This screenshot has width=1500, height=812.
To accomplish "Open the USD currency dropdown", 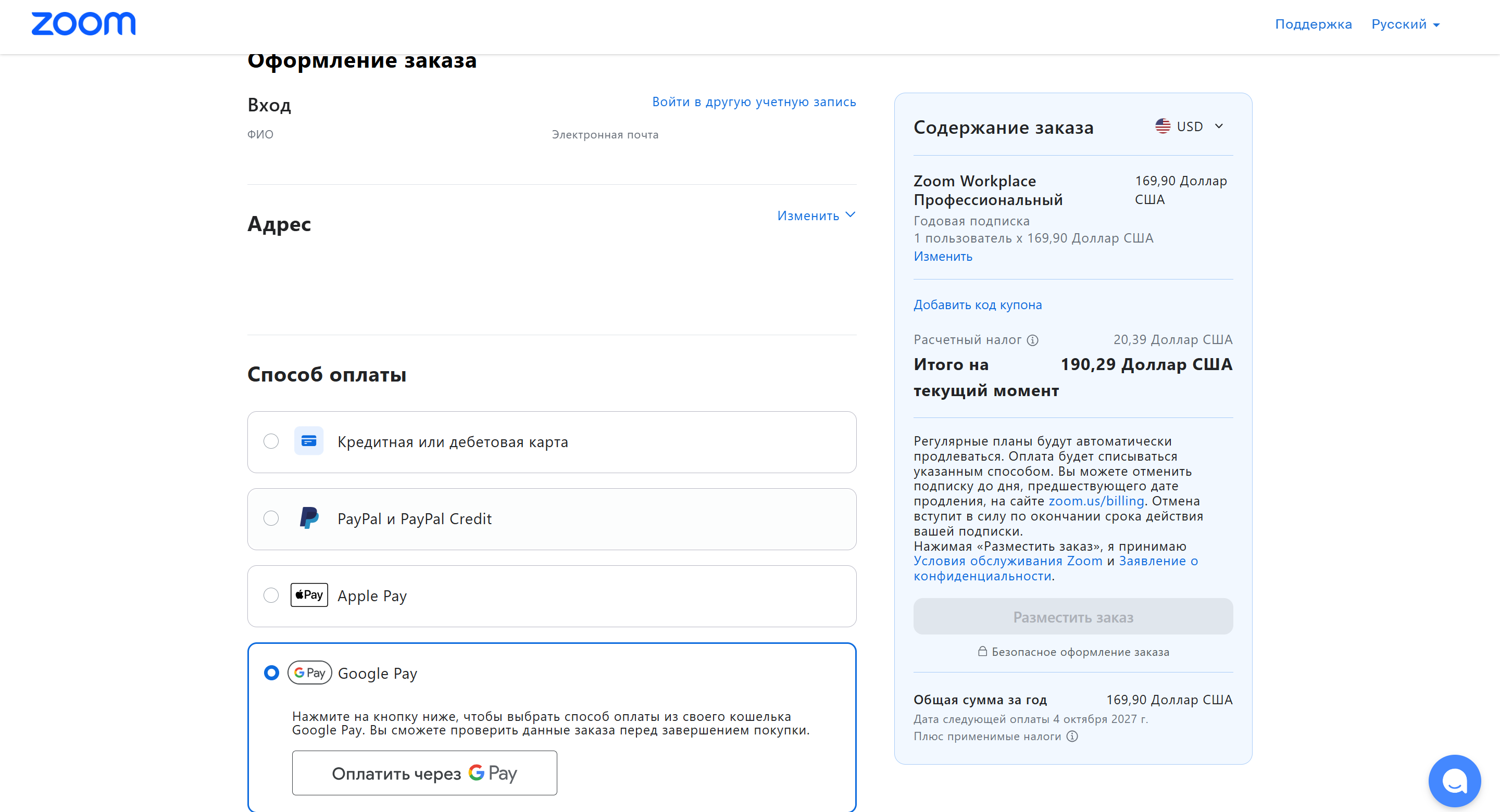I will [1190, 126].
